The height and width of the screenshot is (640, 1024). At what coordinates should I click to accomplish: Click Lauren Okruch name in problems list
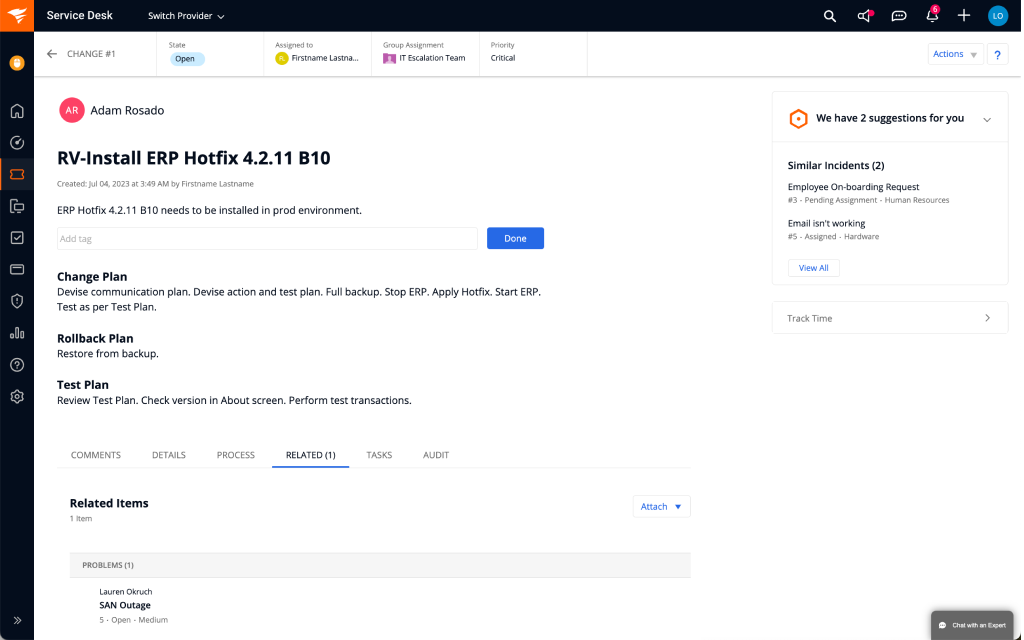coord(125,592)
